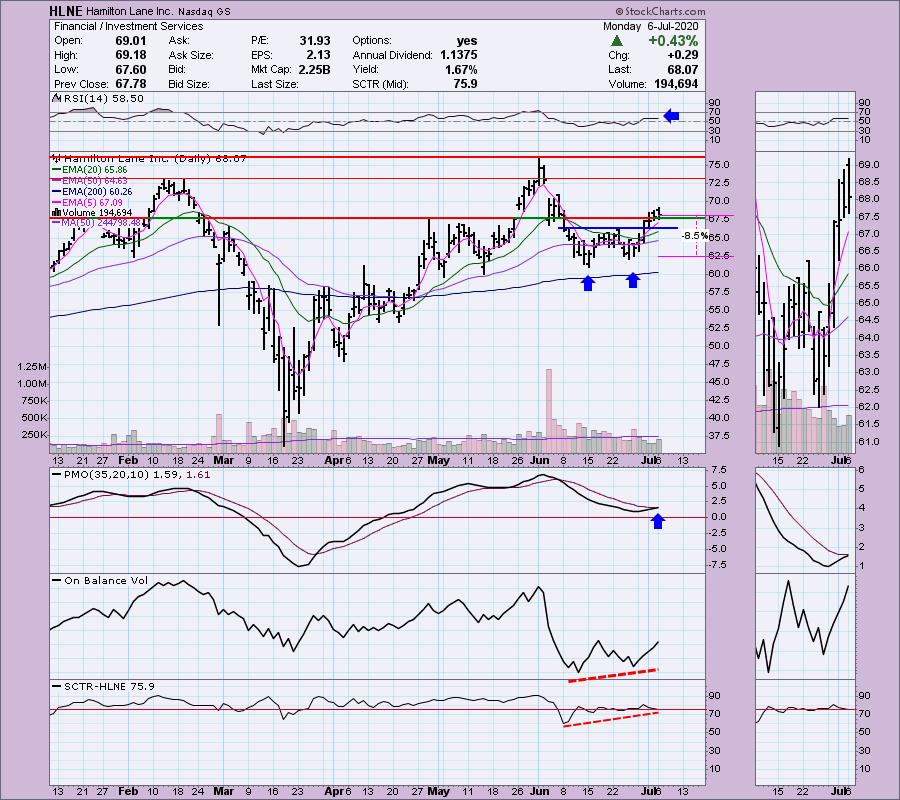Image resolution: width=900 pixels, height=800 pixels.
Task: Click the '75.0' price axis label
Action: point(719,165)
